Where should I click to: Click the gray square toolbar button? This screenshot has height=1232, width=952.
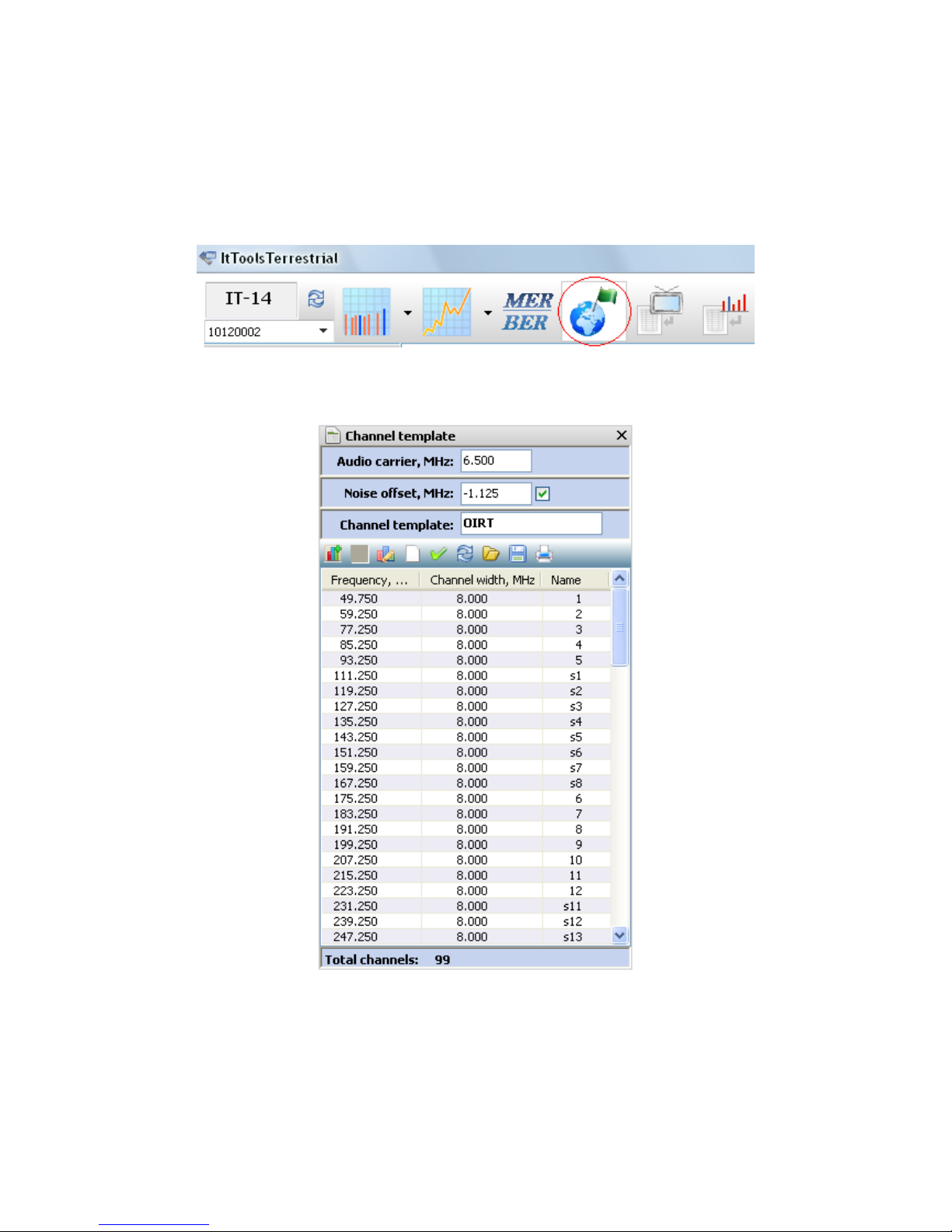360,553
